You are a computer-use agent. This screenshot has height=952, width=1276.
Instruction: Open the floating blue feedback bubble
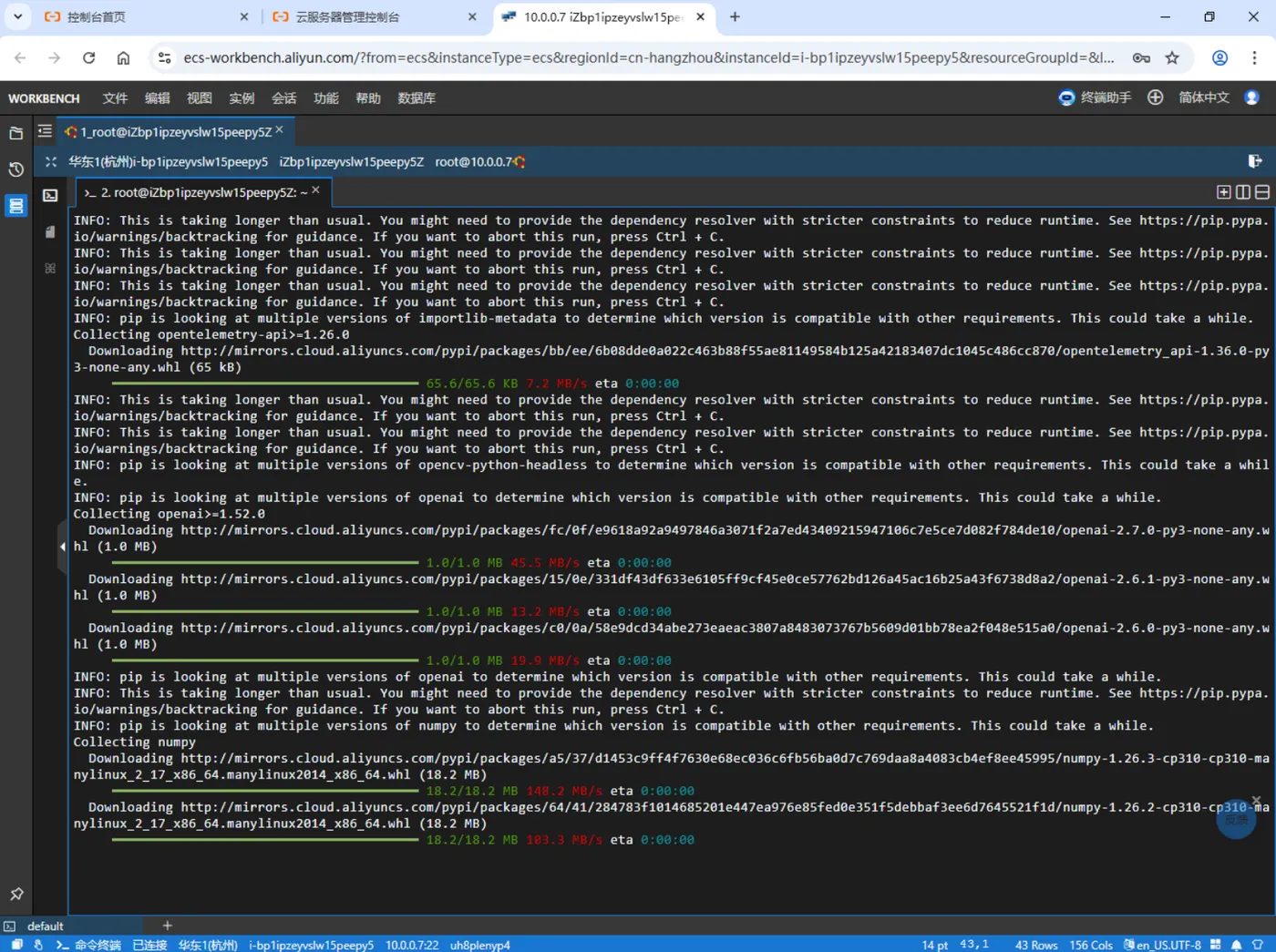pyautogui.click(x=1236, y=820)
